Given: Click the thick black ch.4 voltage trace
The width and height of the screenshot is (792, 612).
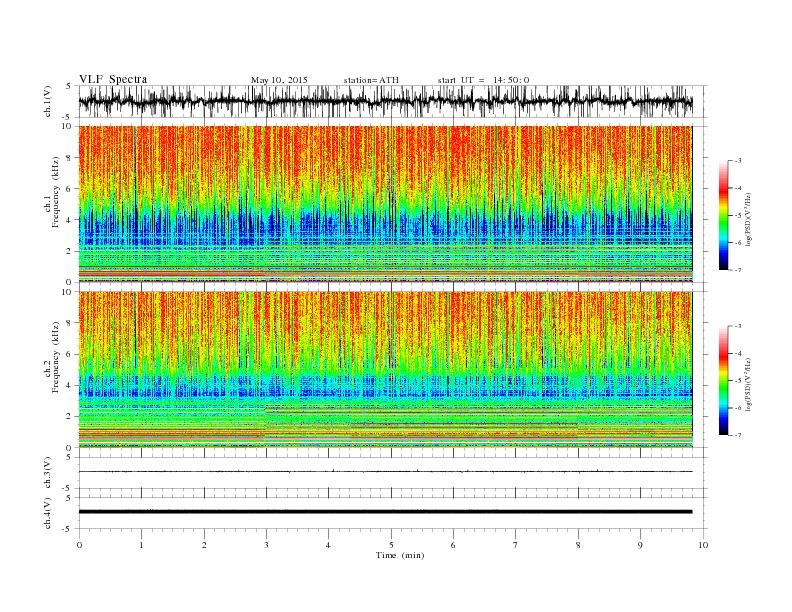Looking at the screenshot, I should coord(385,512).
